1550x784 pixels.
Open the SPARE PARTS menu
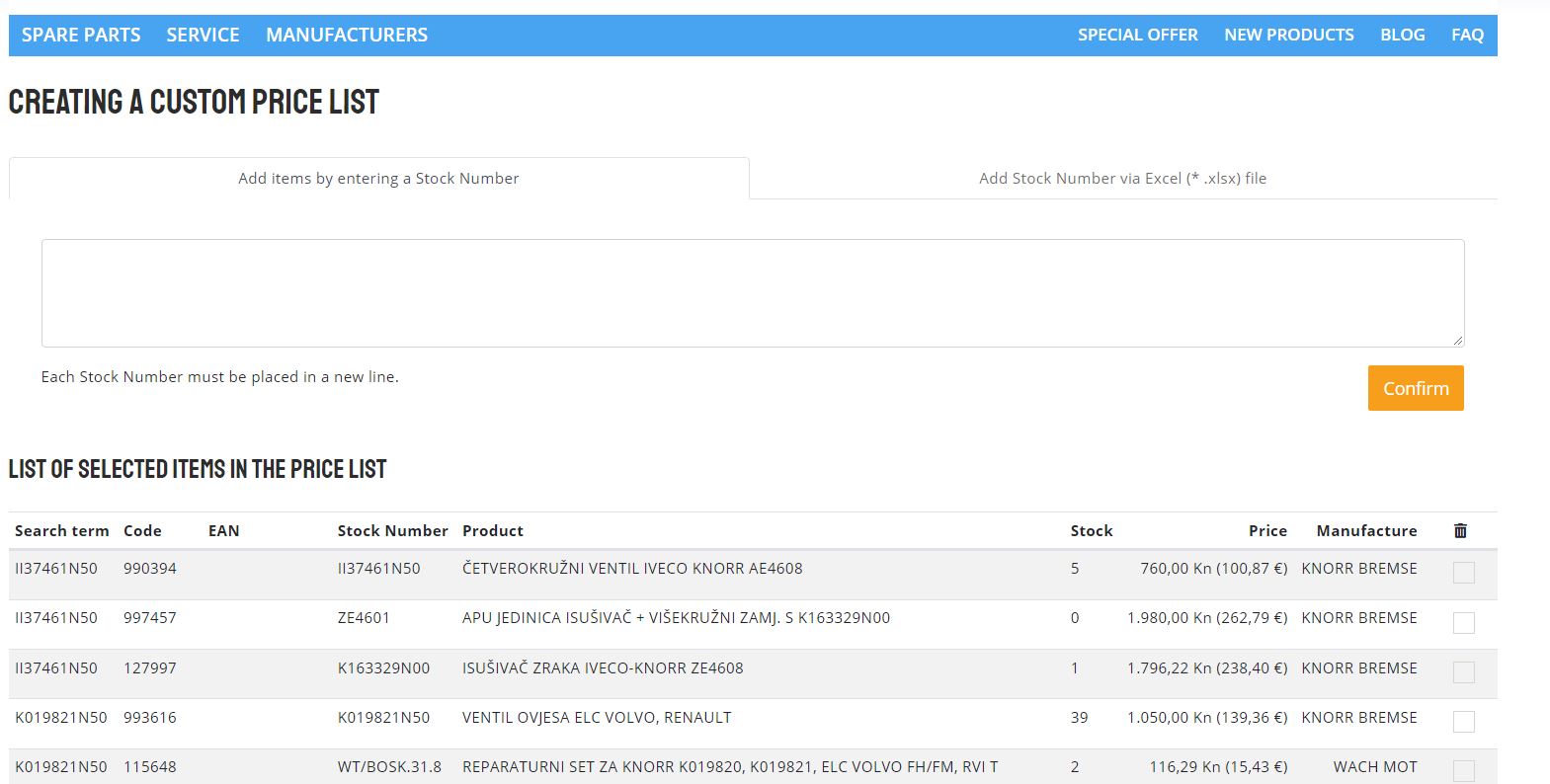coord(81,35)
